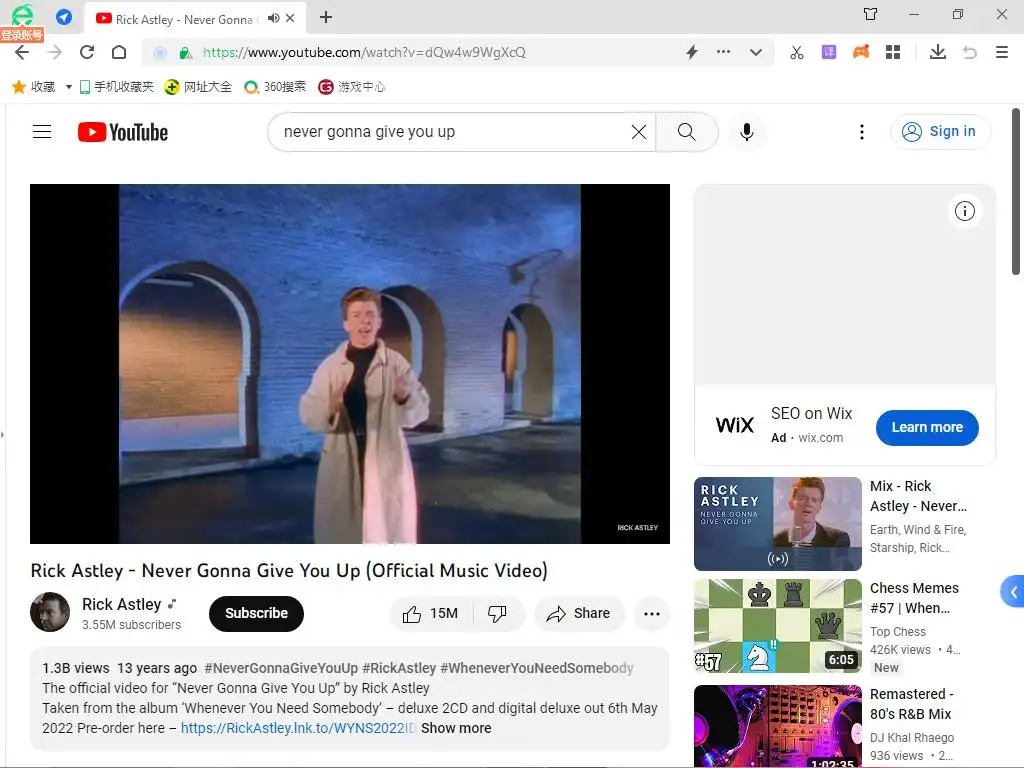Click the Sign in button
The image size is (1024, 768).
click(x=940, y=132)
